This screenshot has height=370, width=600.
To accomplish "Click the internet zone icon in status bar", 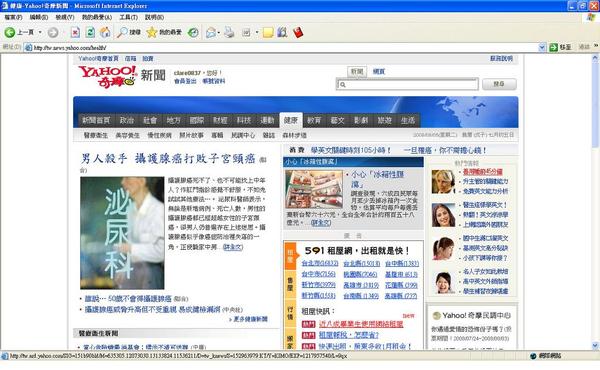I will click(533, 356).
